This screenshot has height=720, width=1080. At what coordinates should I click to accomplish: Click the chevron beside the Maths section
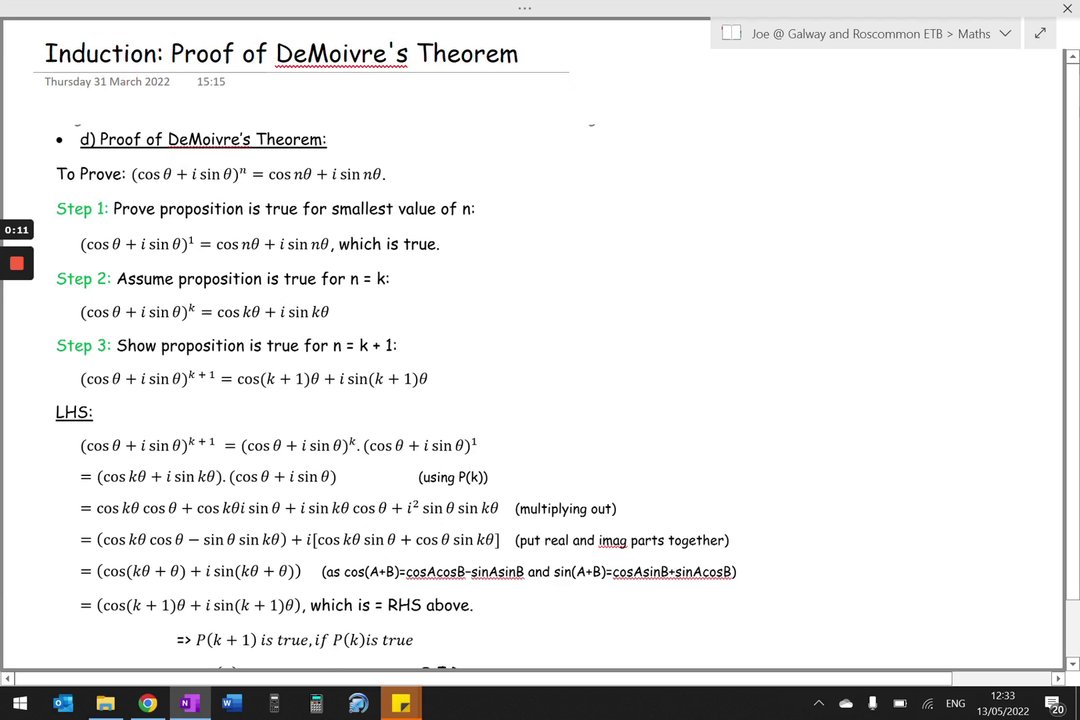(1005, 34)
